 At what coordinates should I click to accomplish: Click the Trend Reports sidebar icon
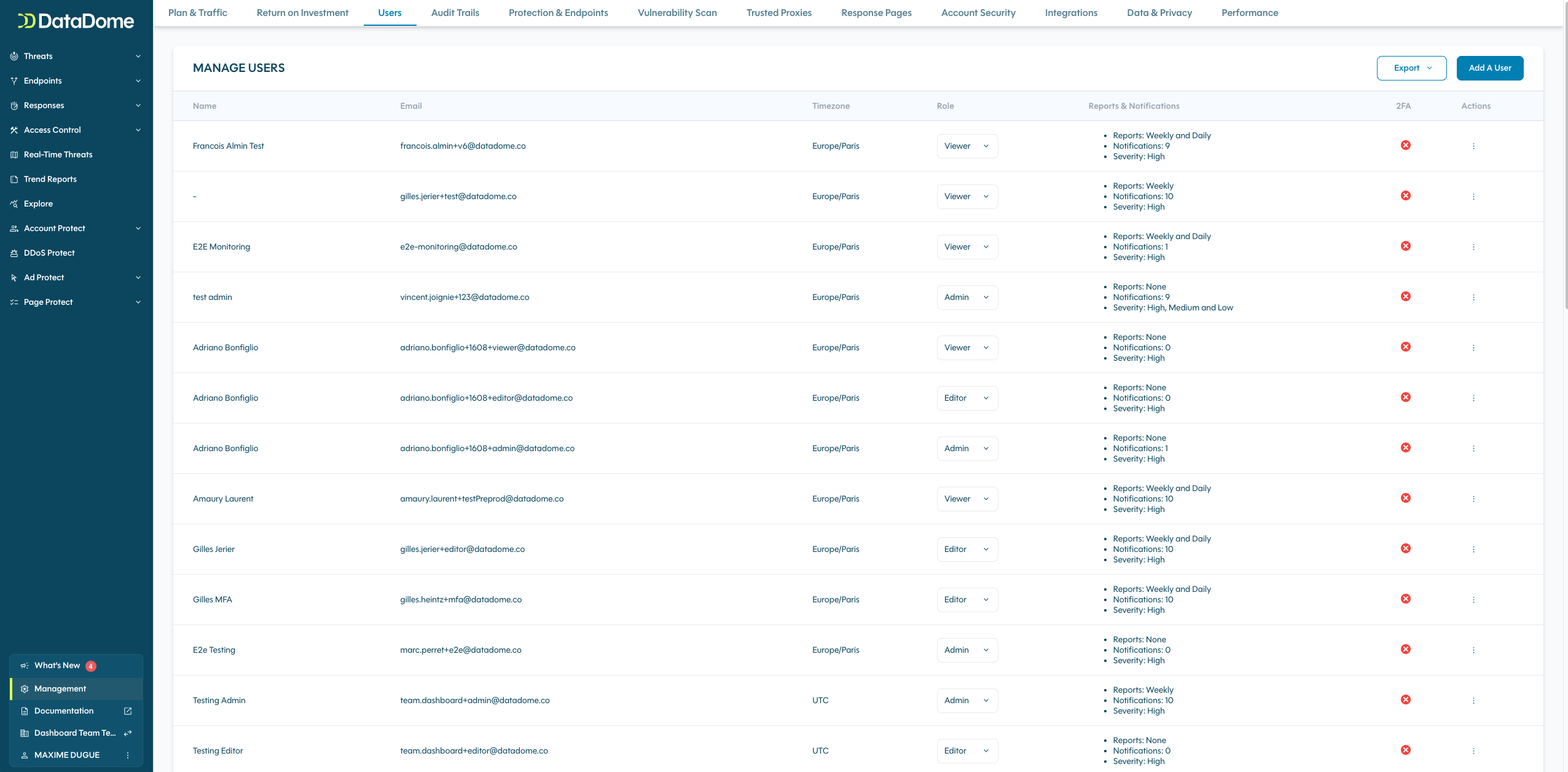click(14, 179)
